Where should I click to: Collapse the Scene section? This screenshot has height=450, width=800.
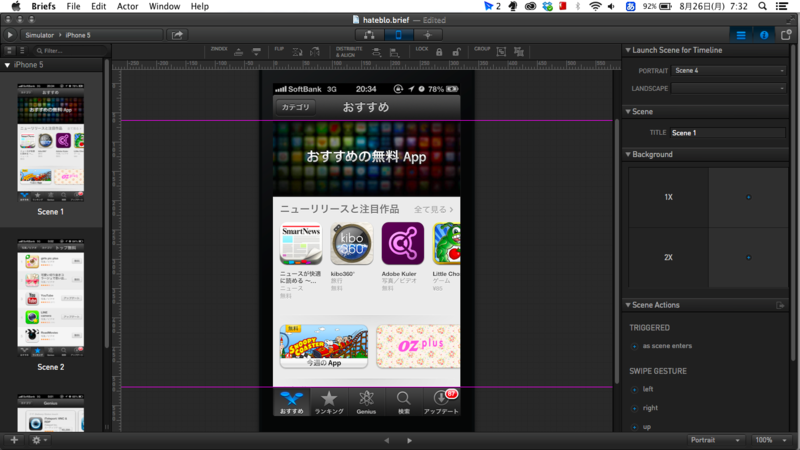628,111
